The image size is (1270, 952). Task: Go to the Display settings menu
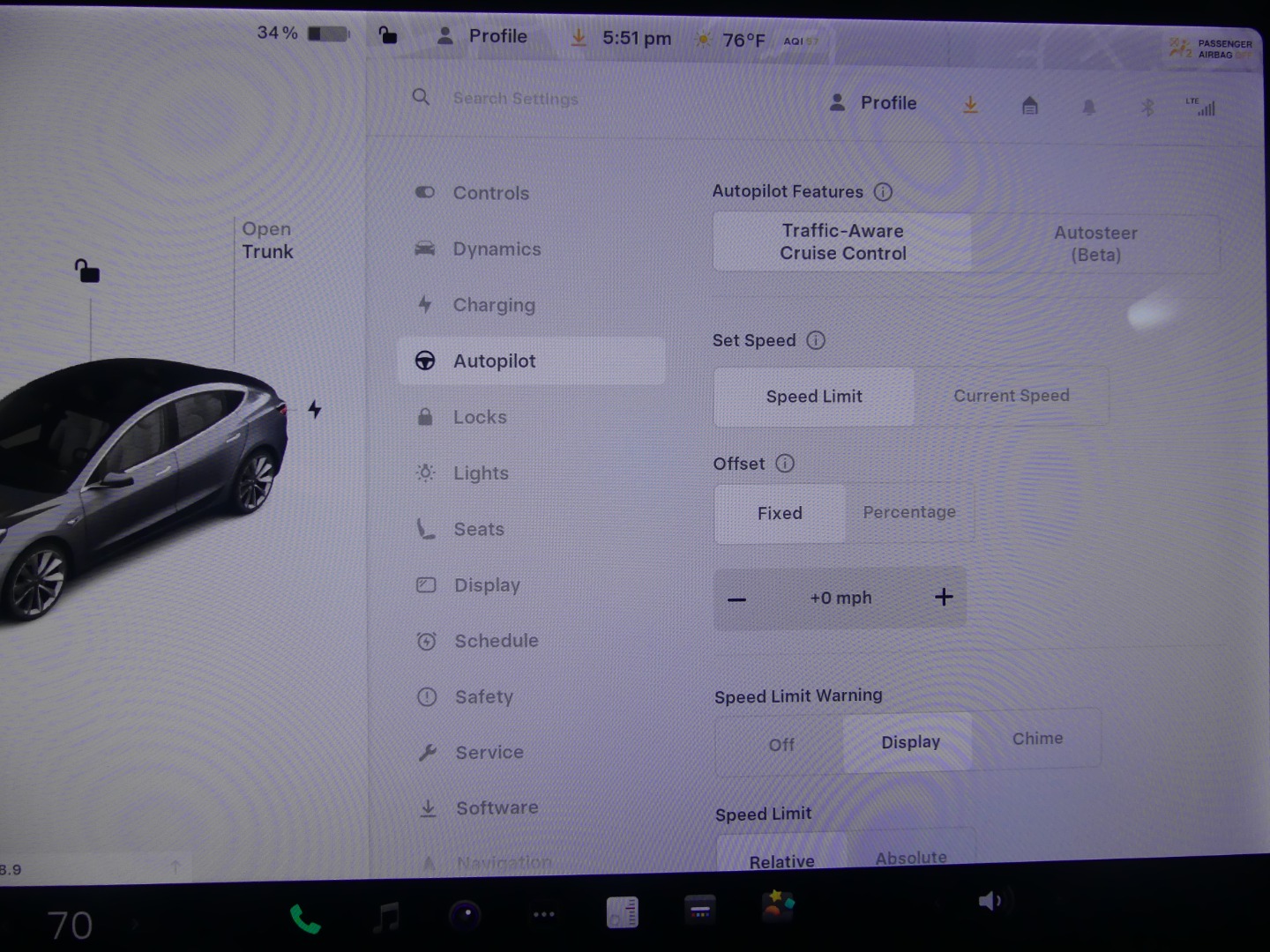tap(487, 585)
